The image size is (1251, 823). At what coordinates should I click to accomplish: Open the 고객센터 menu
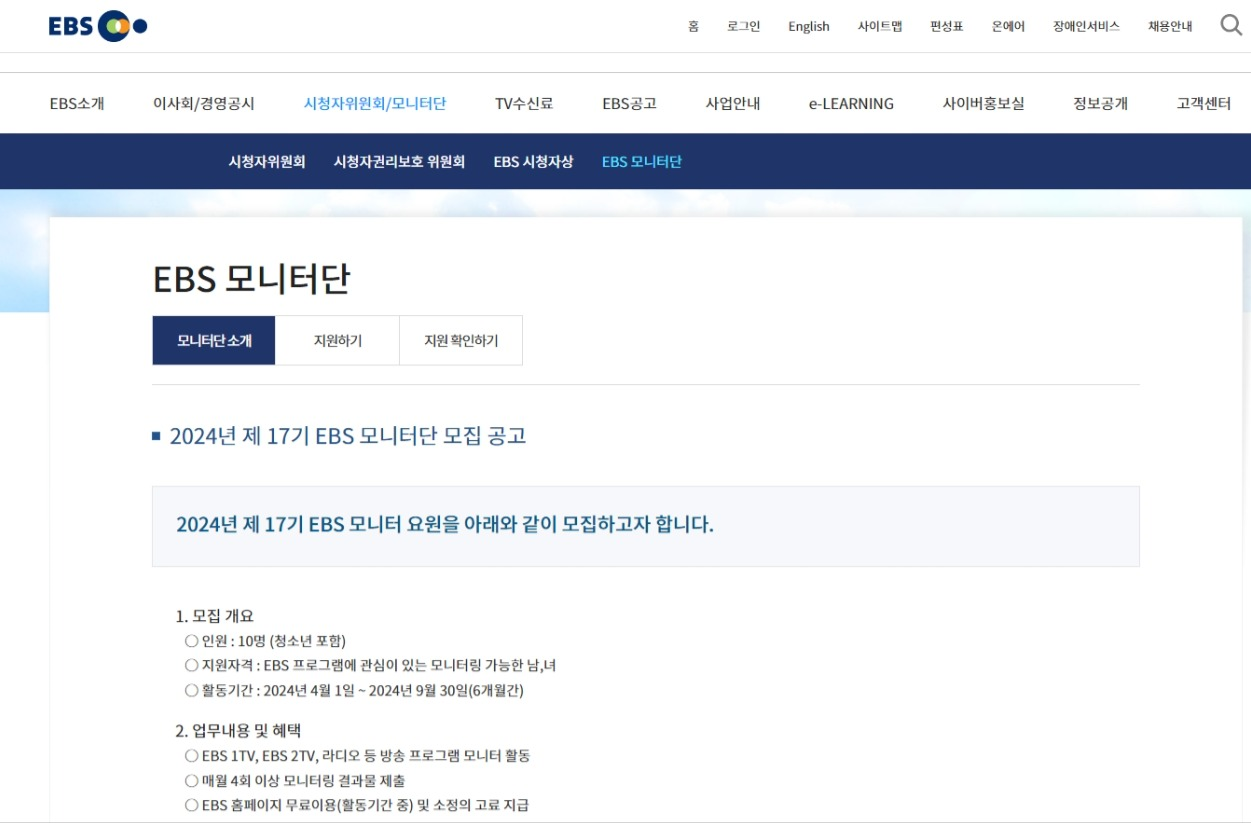pos(1204,103)
